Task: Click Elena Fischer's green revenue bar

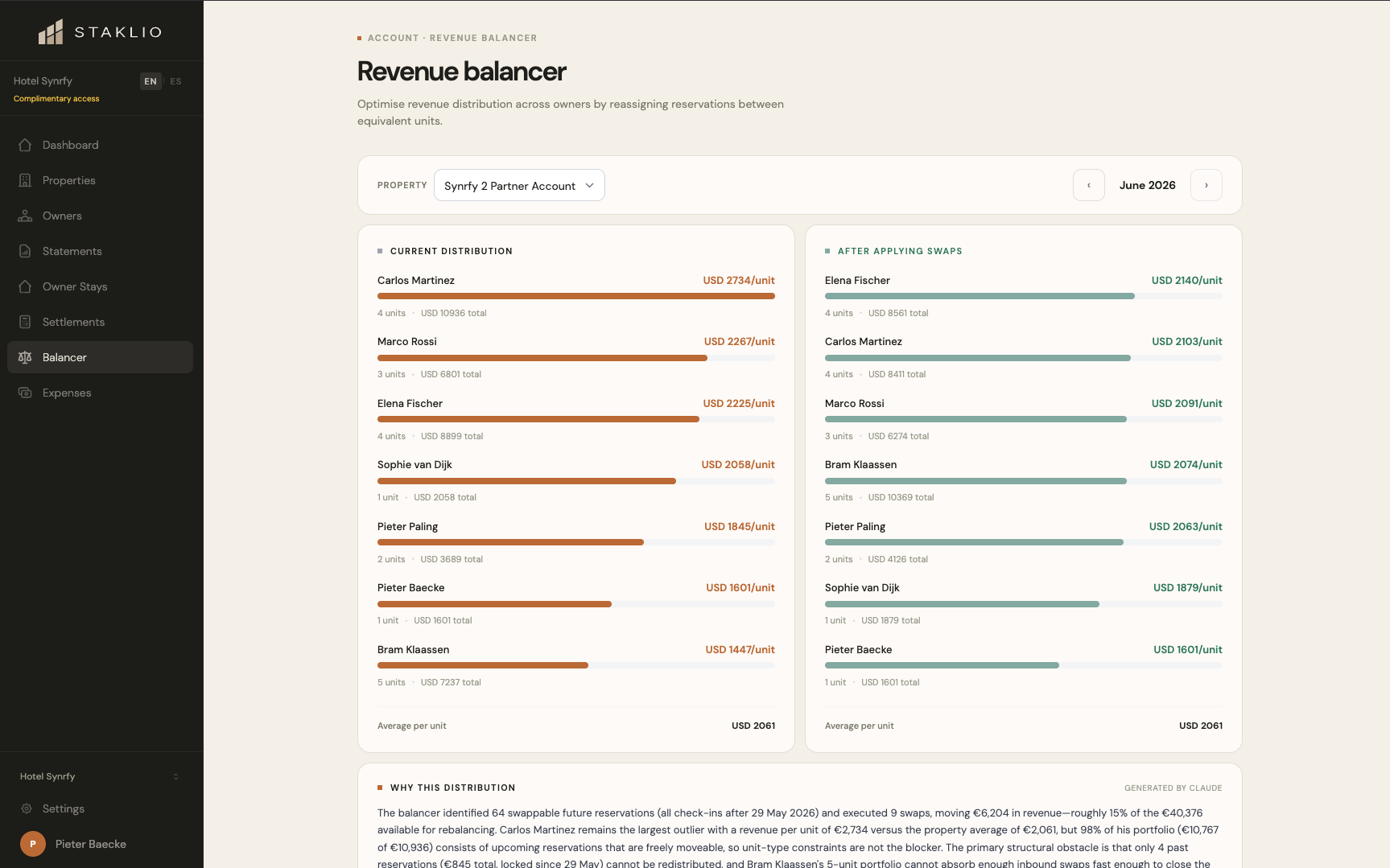Action: [980, 296]
